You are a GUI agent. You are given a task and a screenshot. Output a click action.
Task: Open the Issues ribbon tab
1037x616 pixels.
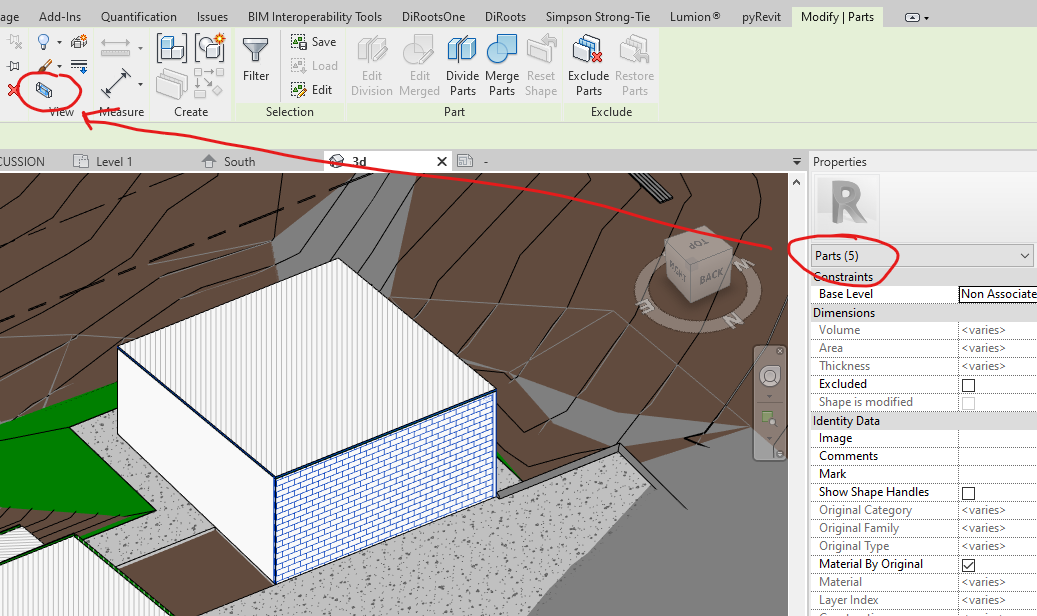tap(212, 17)
